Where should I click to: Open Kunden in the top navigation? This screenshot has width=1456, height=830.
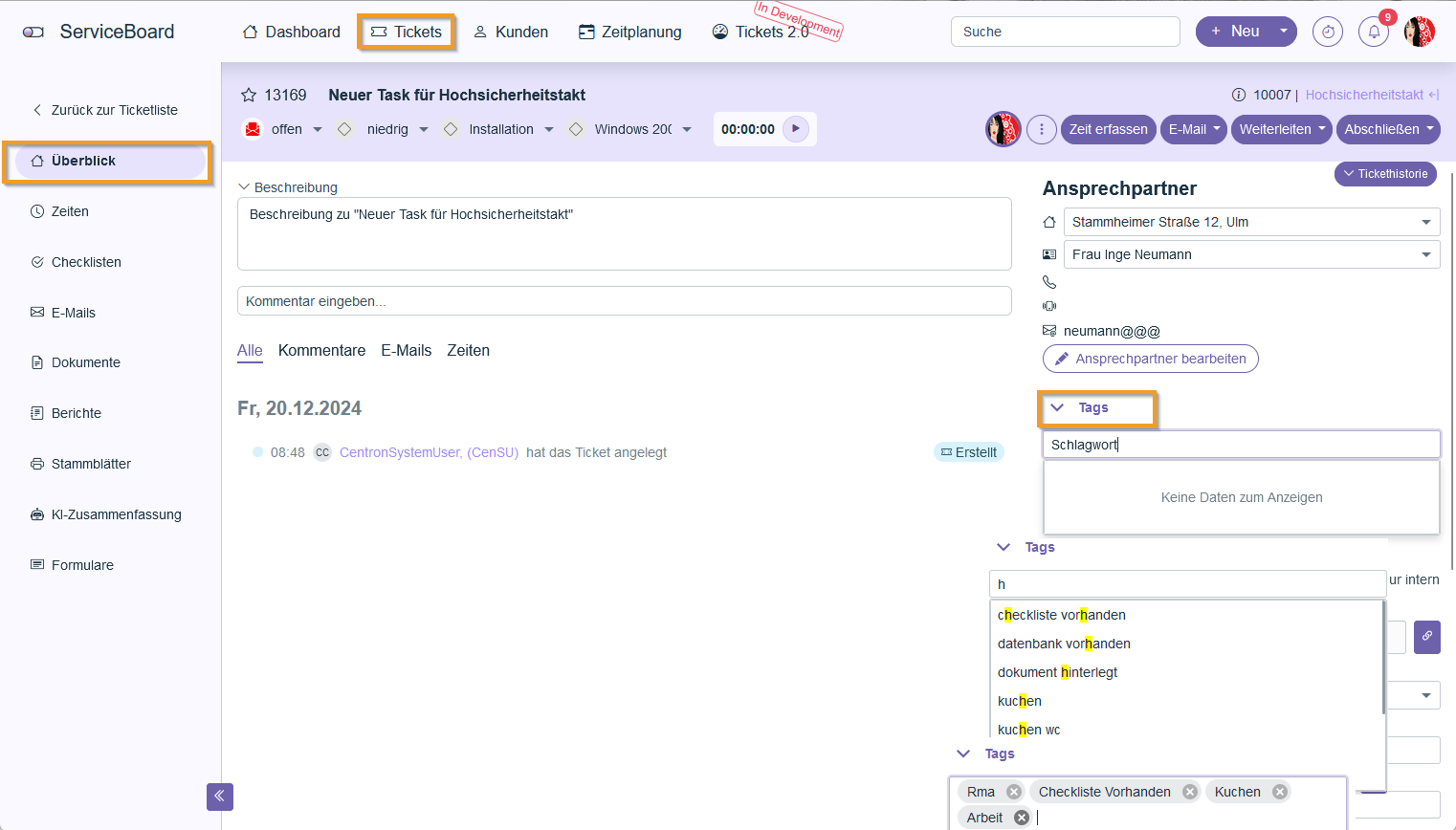point(511,32)
